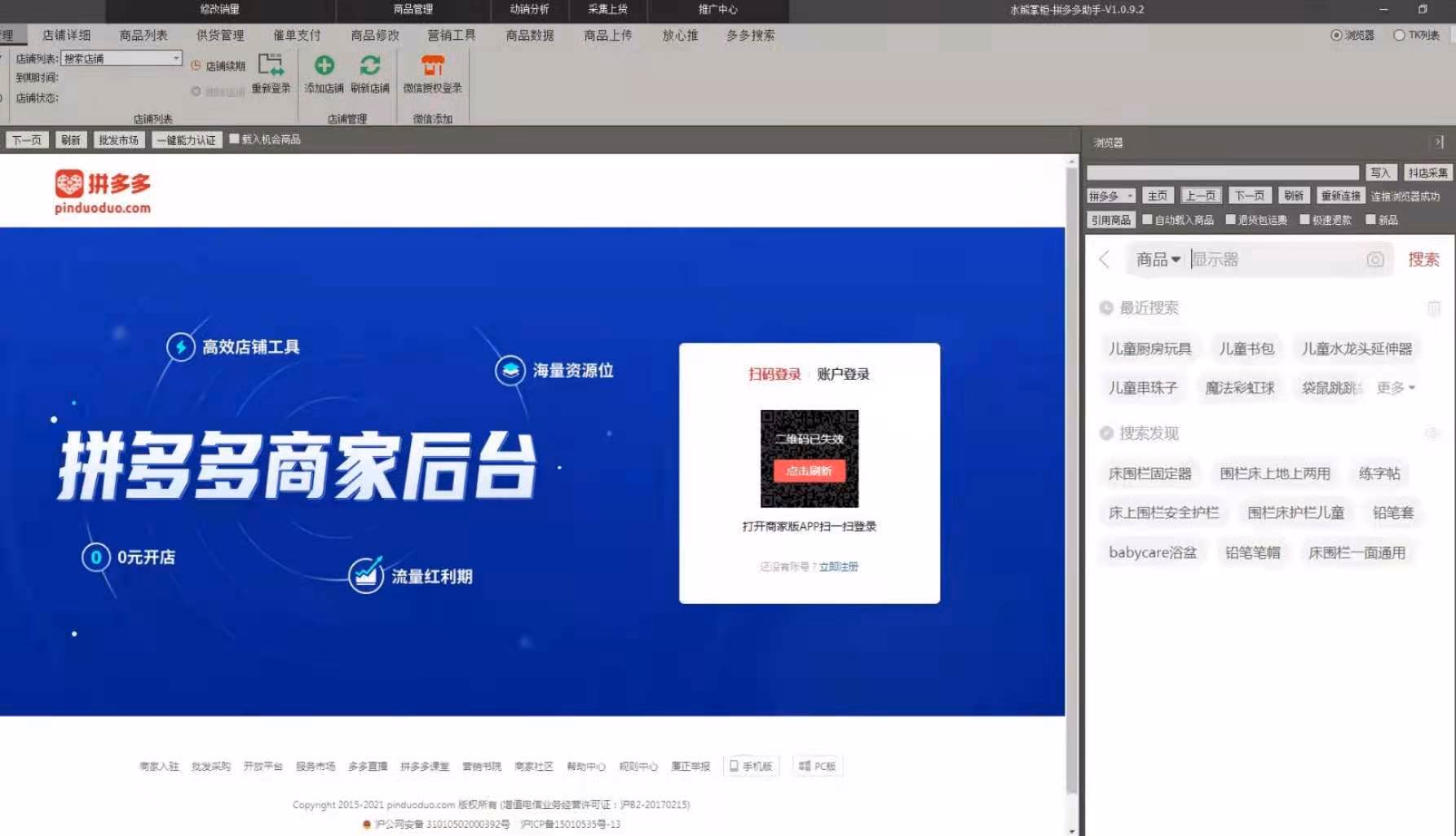Click the PC版 icon button
Screen dimensions: 1456x836
[818, 766]
